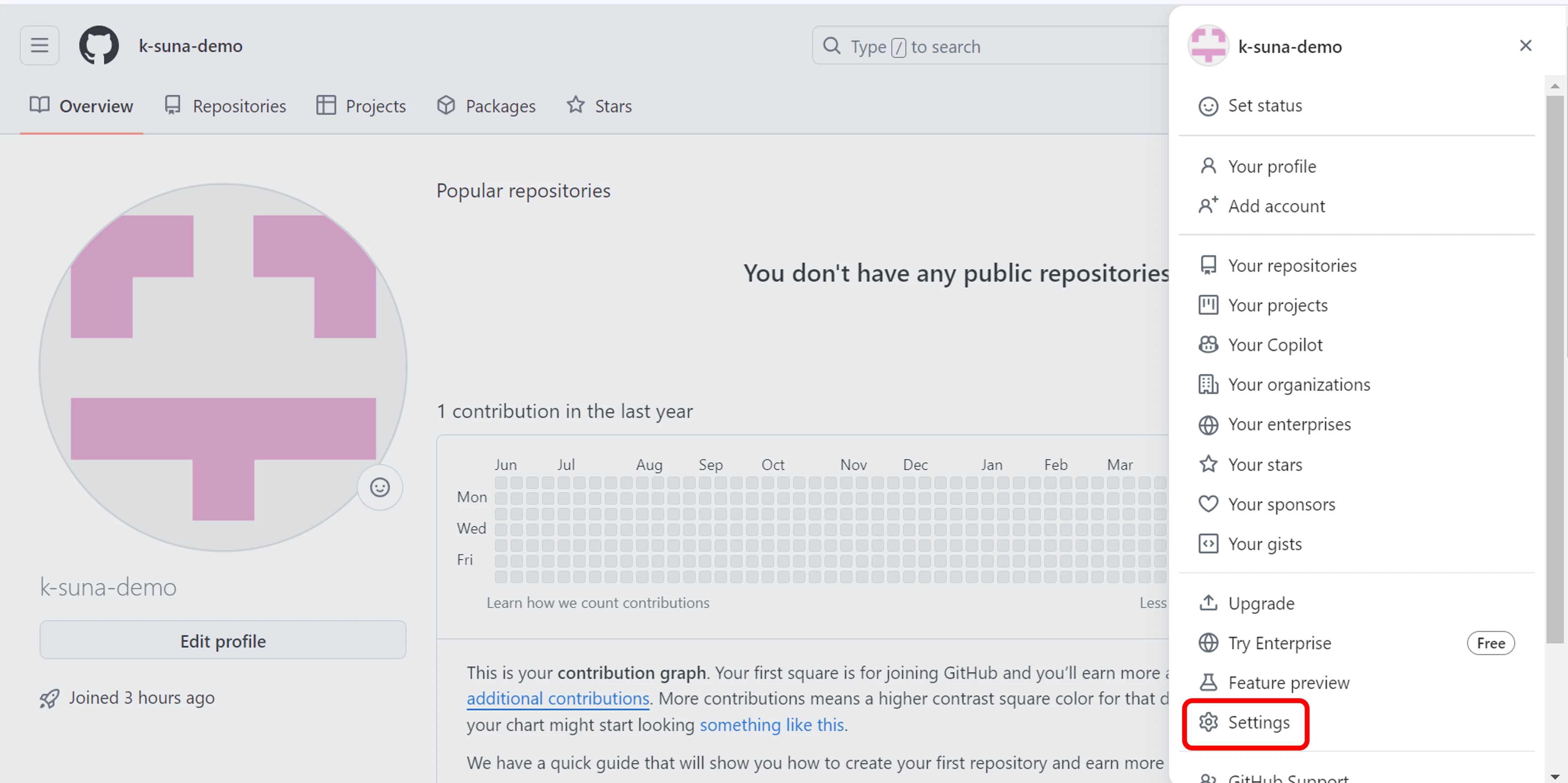Viewport: 1568px width, 783px height.
Task: Click the Overview book icon
Action: 40,105
